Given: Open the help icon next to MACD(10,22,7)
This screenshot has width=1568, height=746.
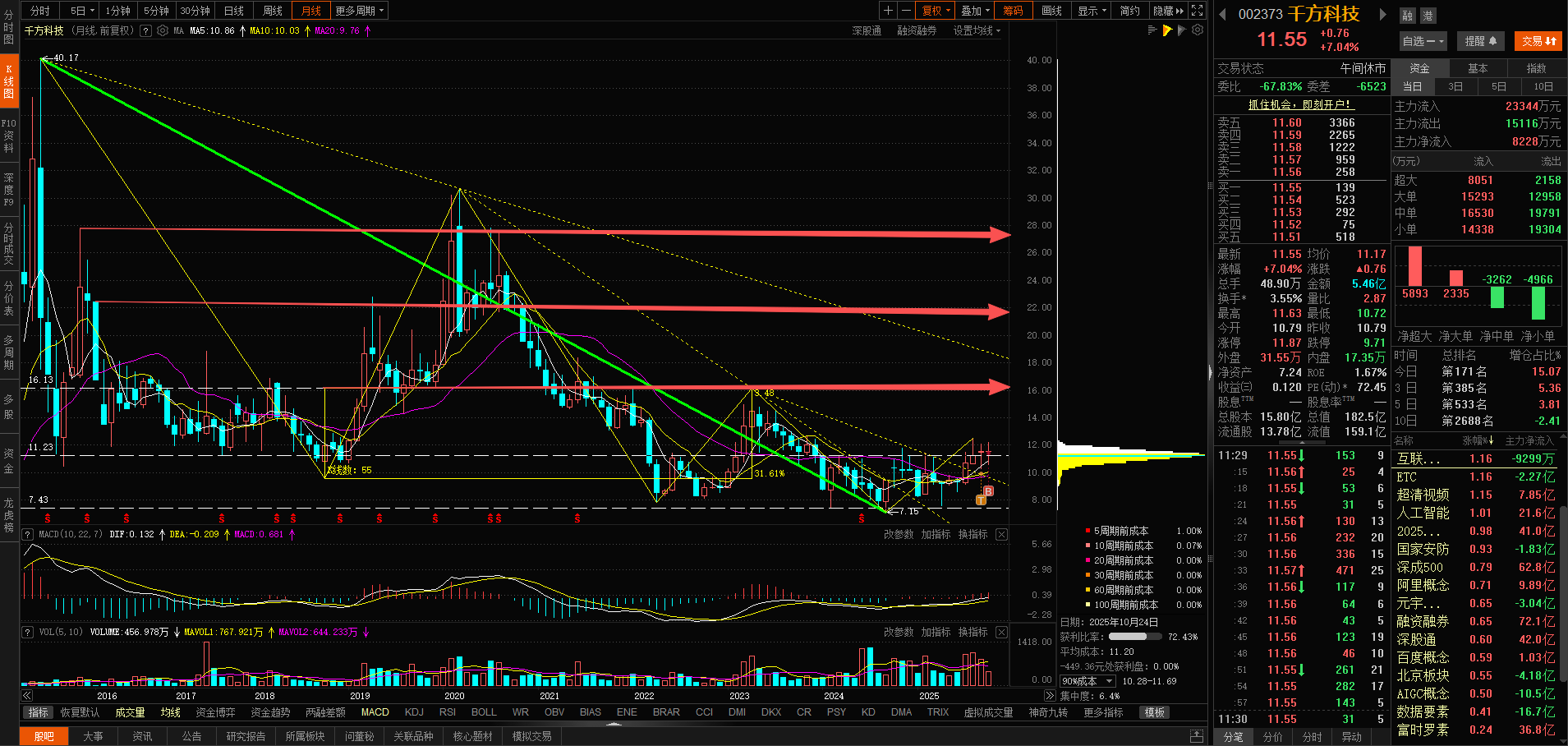Looking at the screenshot, I should tap(28, 534).
